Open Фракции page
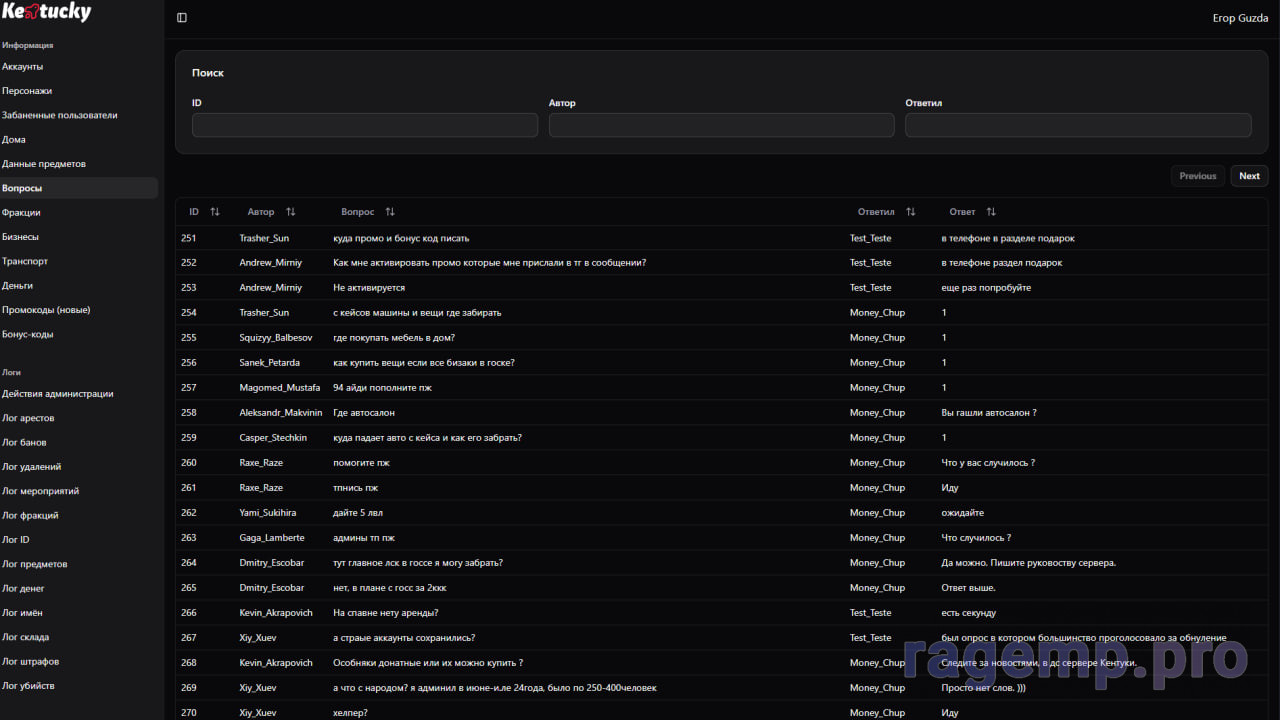Screen dimensions: 1280x720 coord(21,213)
